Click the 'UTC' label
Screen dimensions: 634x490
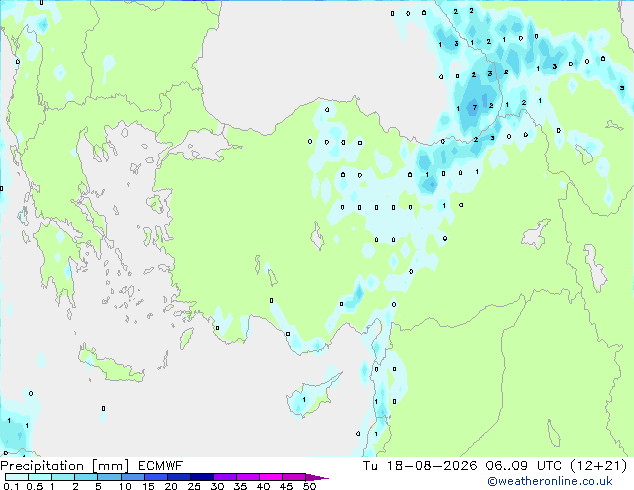click(549, 466)
